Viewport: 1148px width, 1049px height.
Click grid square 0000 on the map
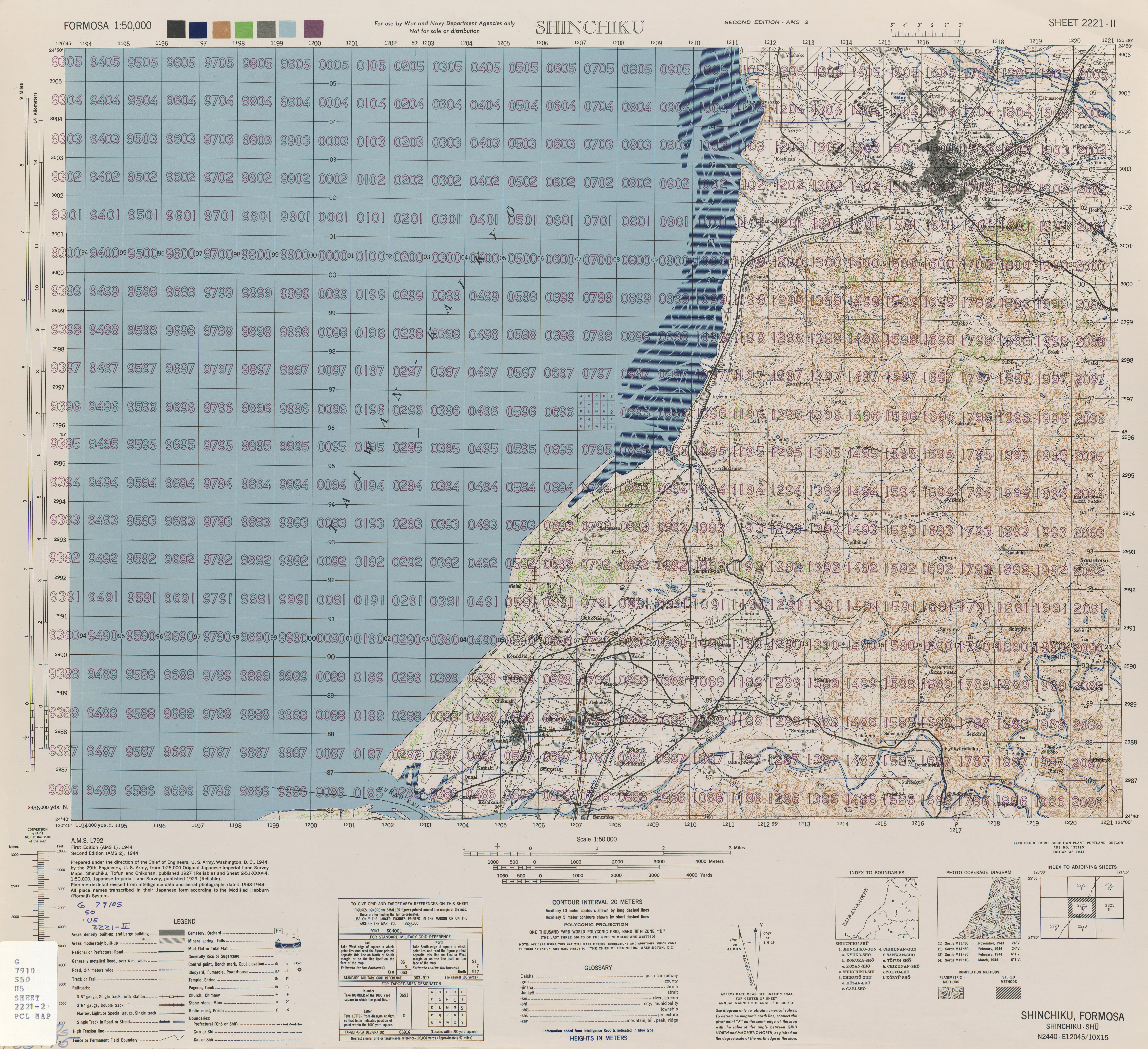(x=333, y=256)
